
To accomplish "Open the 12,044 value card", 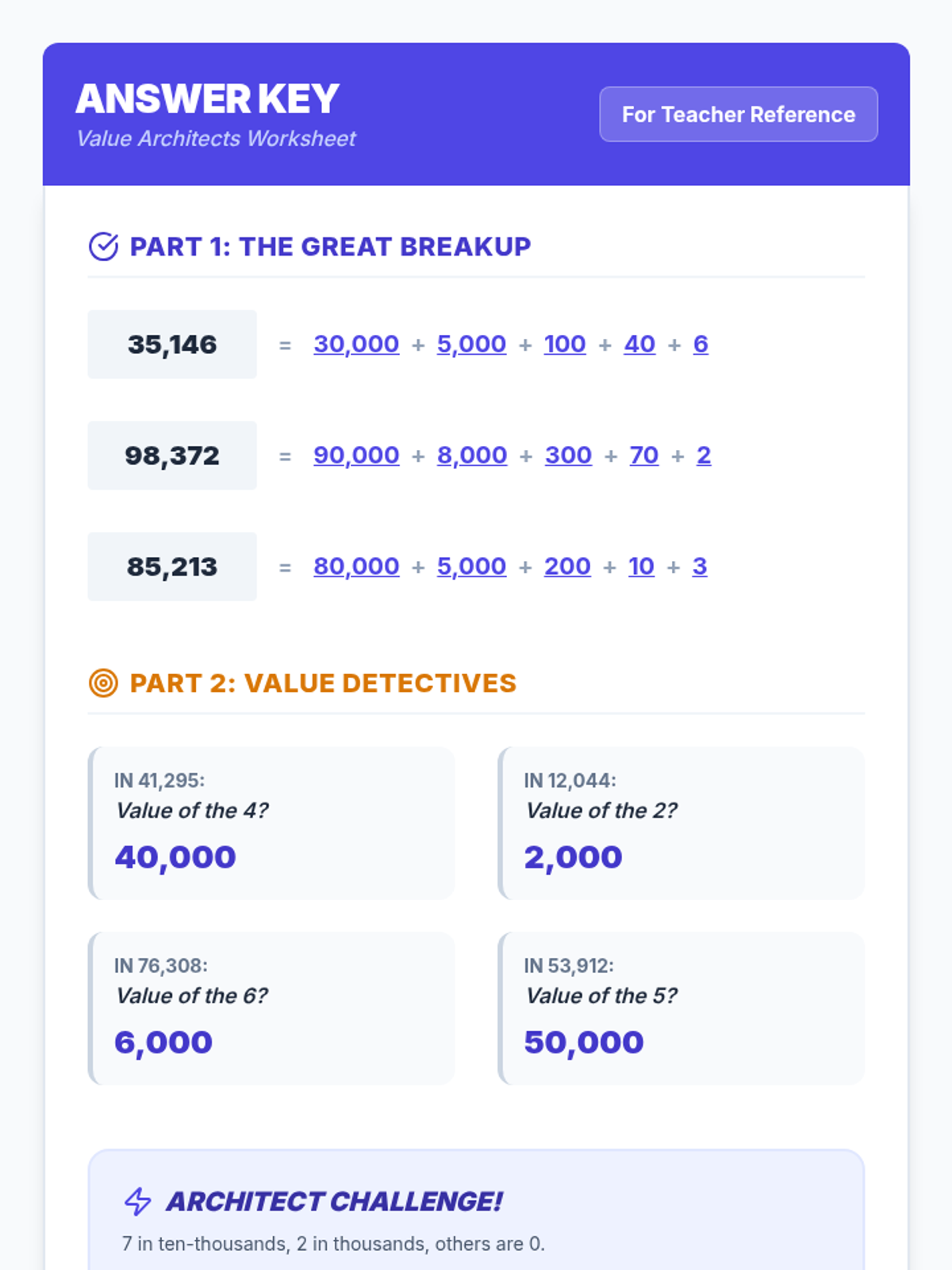I will click(681, 823).
